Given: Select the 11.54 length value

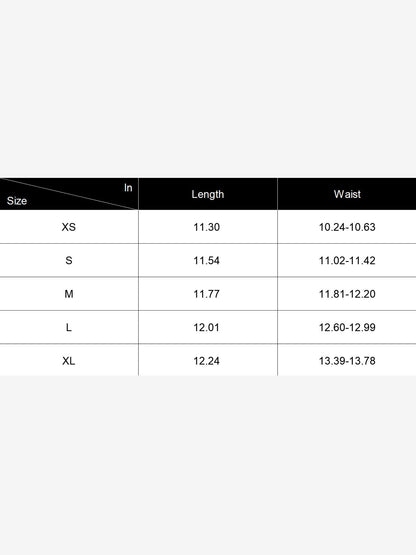Looking at the screenshot, I should (x=206, y=261).
